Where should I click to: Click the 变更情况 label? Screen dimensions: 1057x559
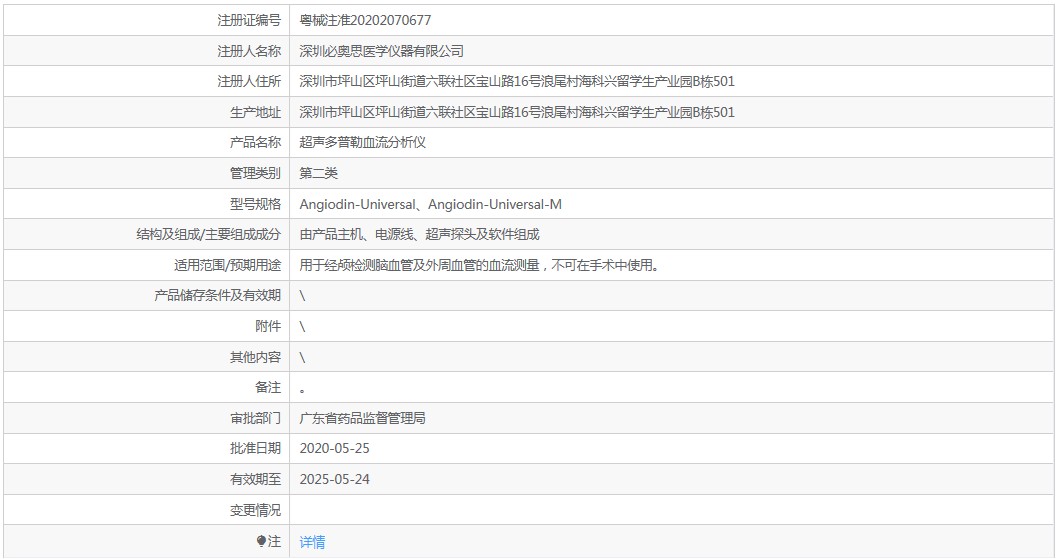point(255,510)
